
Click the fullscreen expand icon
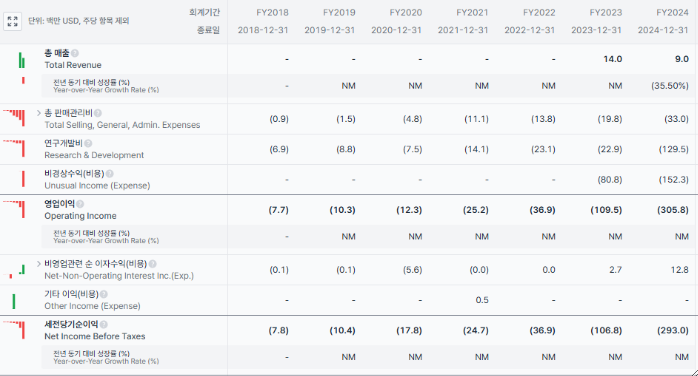(x=12, y=21)
